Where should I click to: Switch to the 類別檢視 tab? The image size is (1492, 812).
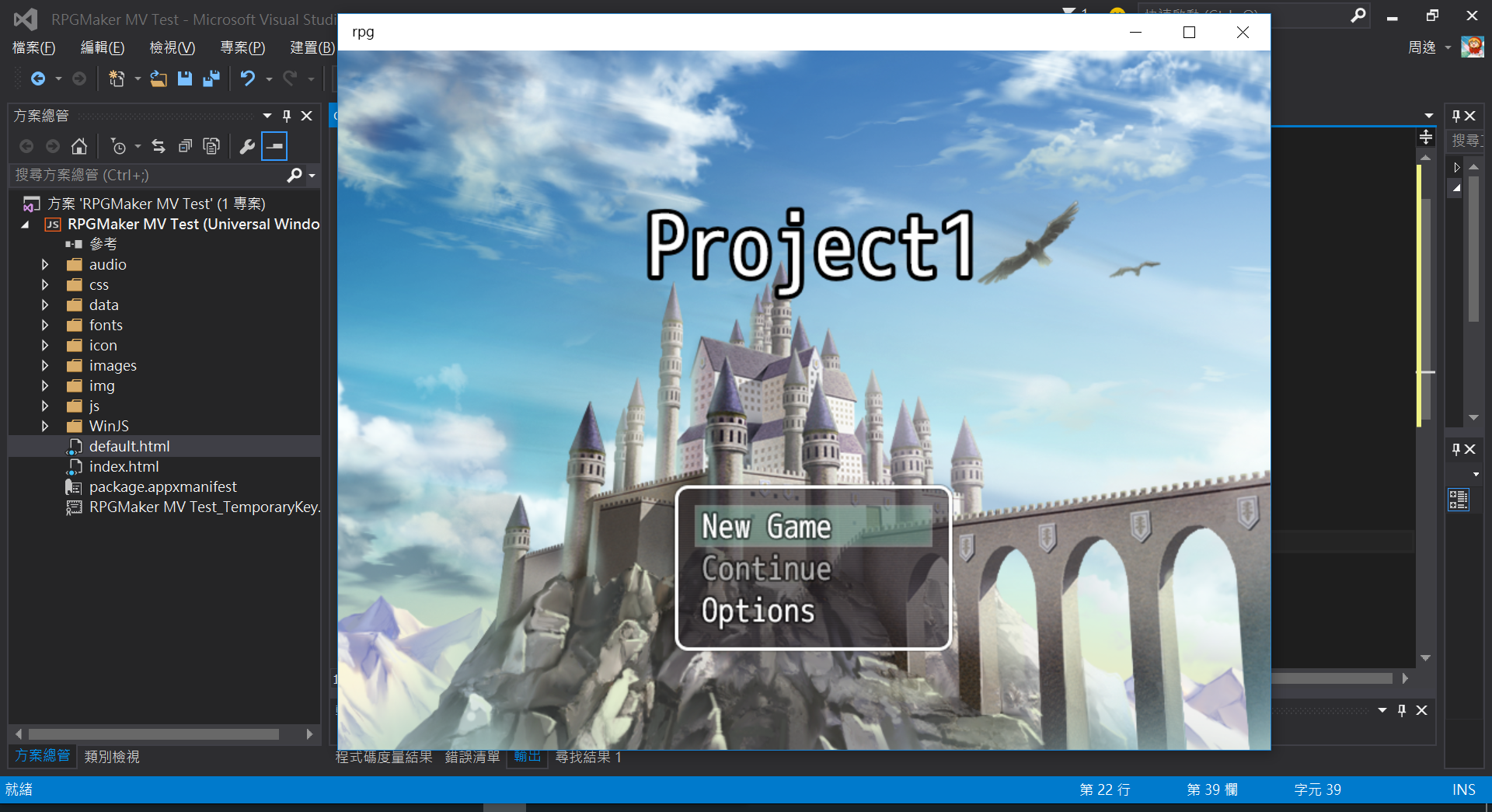pyautogui.click(x=112, y=757)
